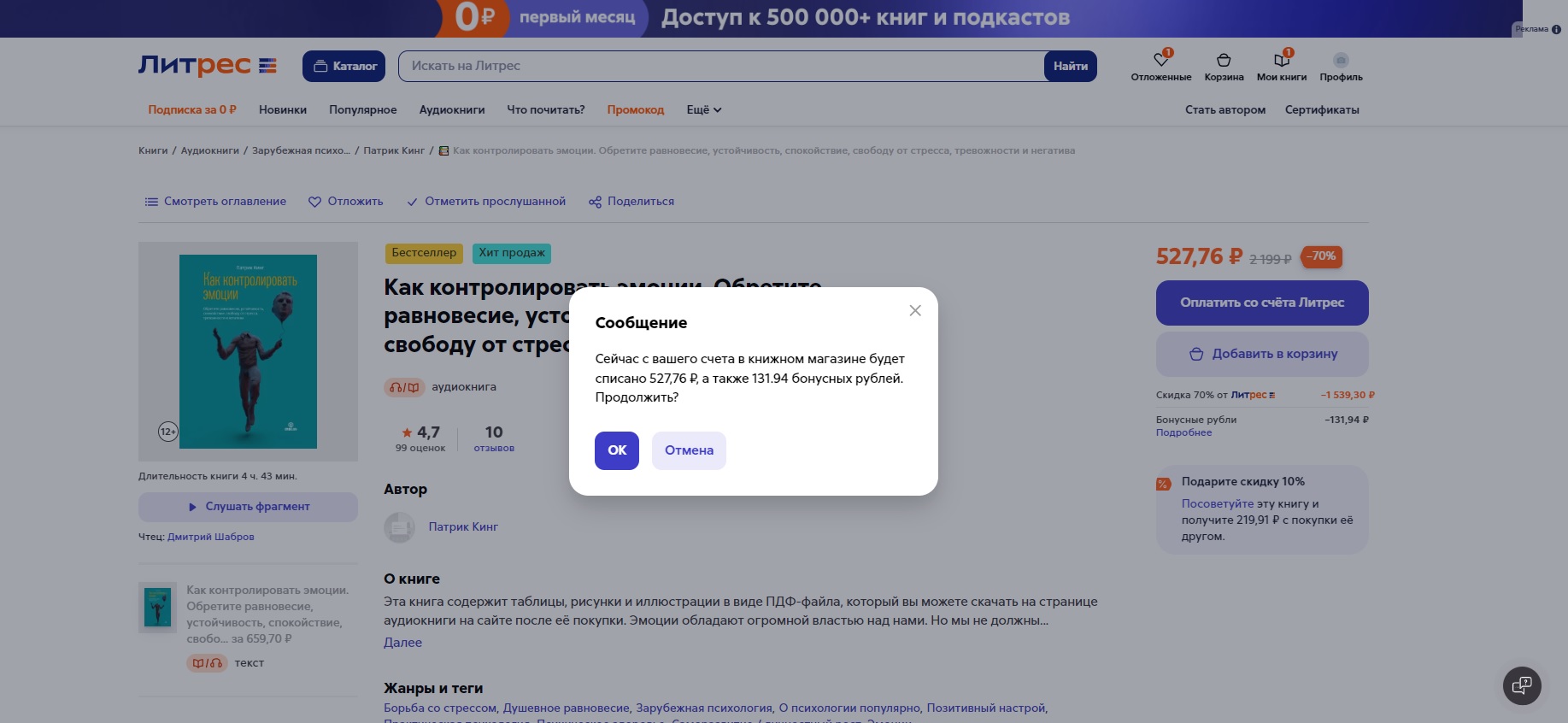Click Оплатить со счёта Литрес button
Screen dimensions: 1568x723
[1262, 303]
